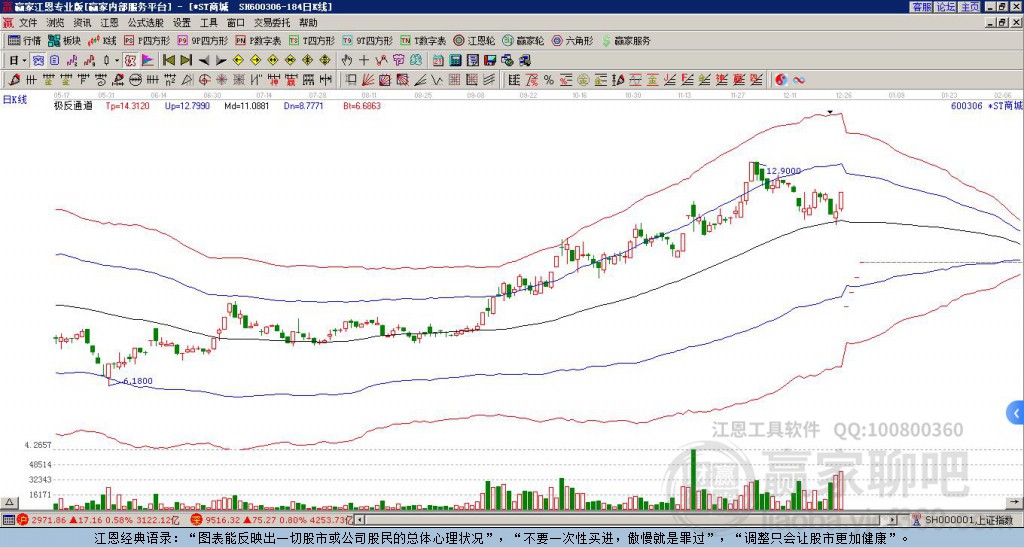This screenshot has height=548, width=1024.
Task: Select the crosshair cursor tool
Action: point(364,61)
